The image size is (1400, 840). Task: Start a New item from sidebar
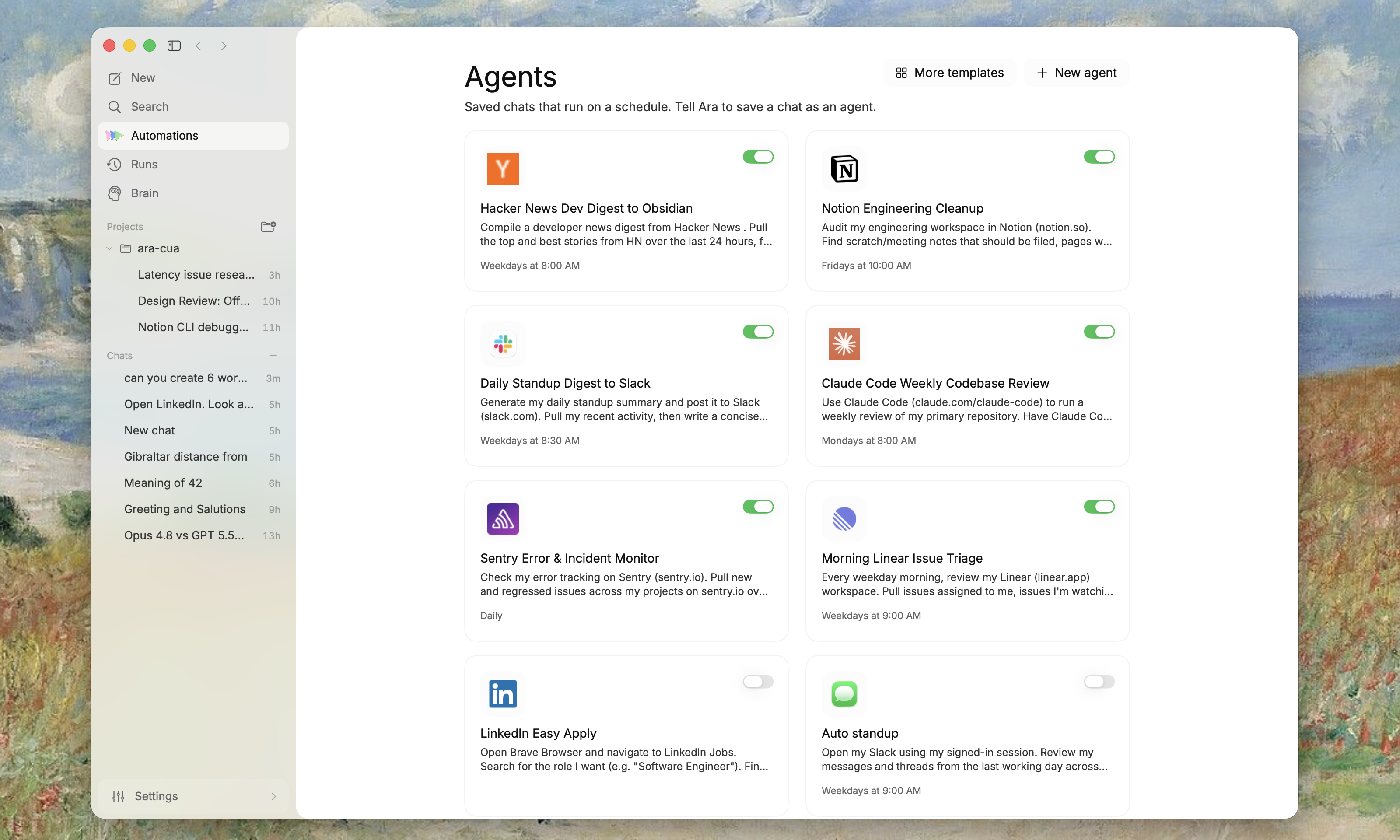pos(193,78)
